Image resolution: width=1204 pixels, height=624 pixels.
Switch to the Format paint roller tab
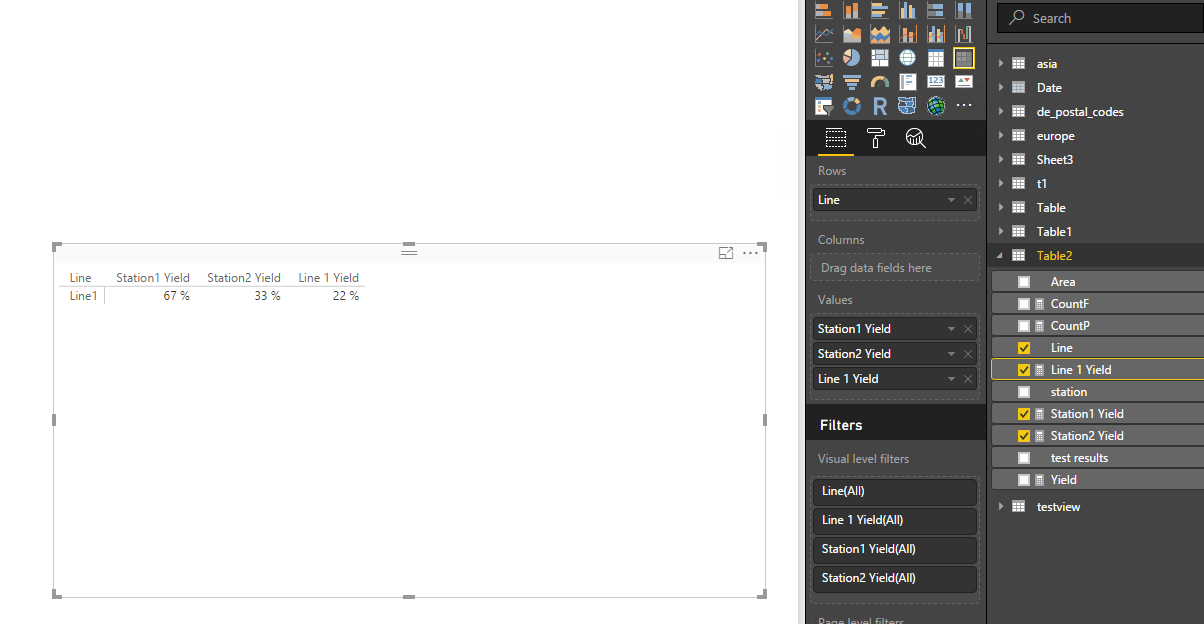tap(876, 138)
